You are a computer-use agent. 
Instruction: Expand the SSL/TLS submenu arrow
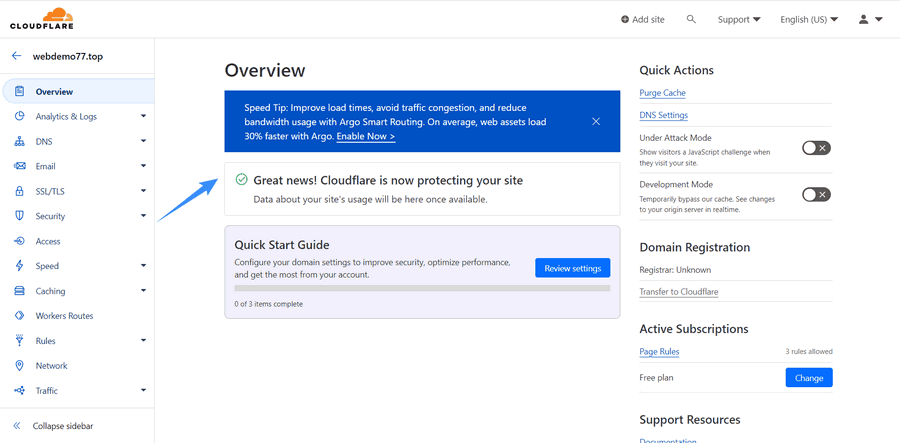[143, 191]
